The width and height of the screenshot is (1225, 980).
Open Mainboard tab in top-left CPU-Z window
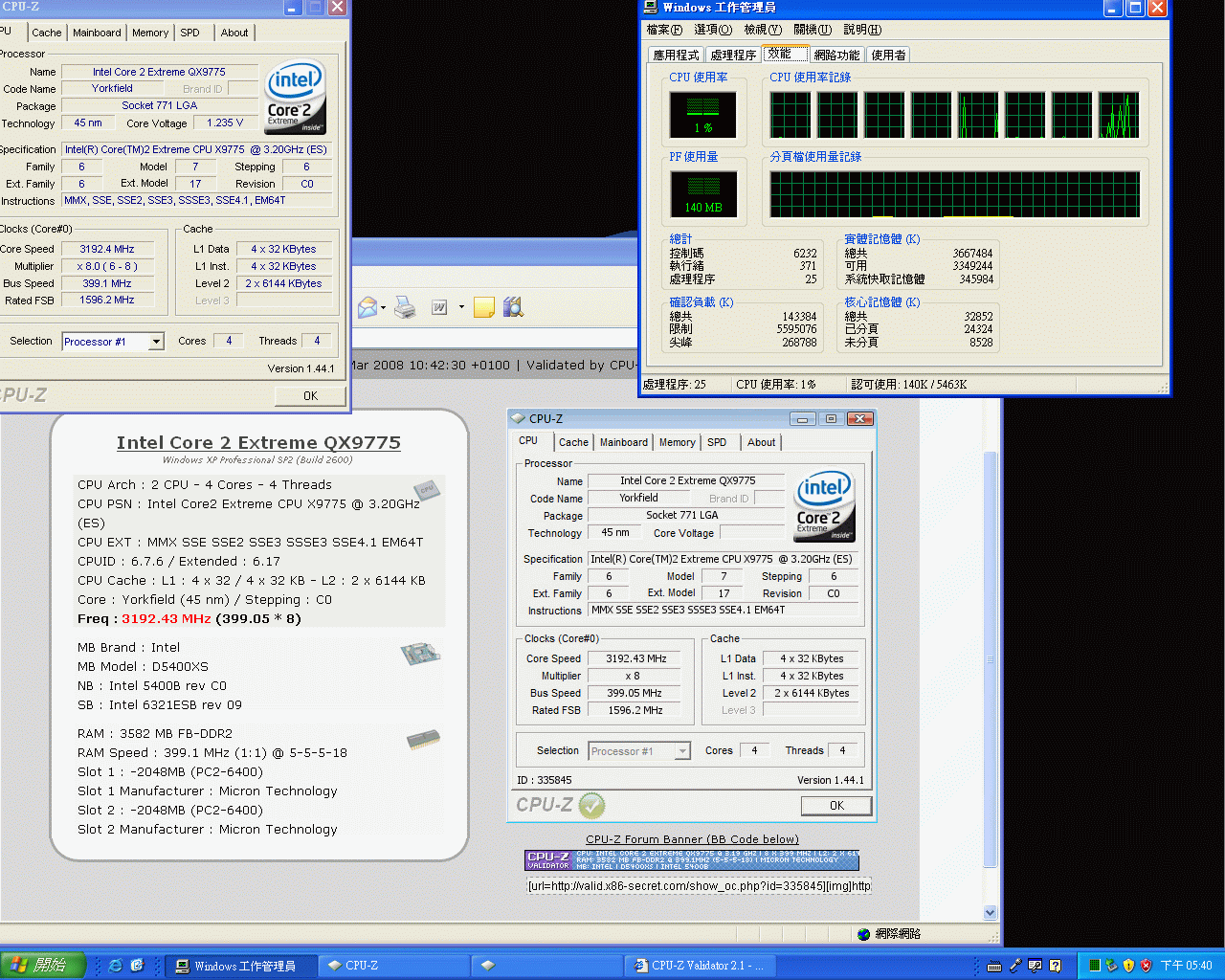[97, 33]
